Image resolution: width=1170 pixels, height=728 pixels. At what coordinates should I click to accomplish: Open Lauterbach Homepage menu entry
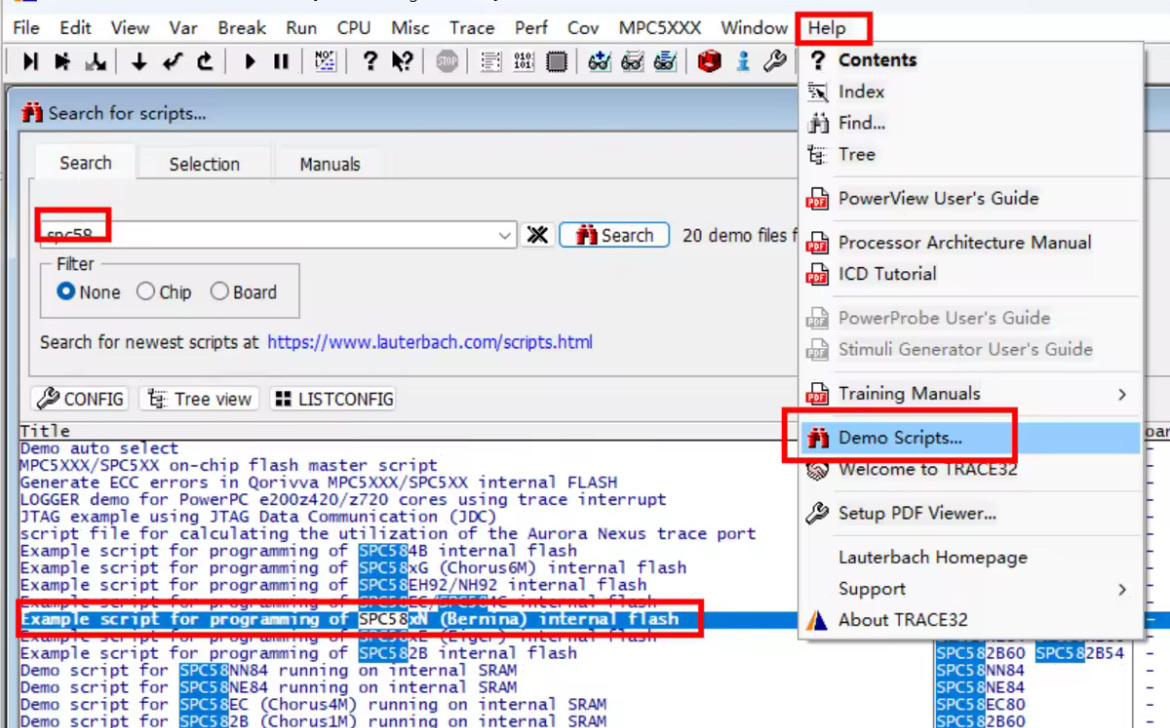(x=970, y=557)
